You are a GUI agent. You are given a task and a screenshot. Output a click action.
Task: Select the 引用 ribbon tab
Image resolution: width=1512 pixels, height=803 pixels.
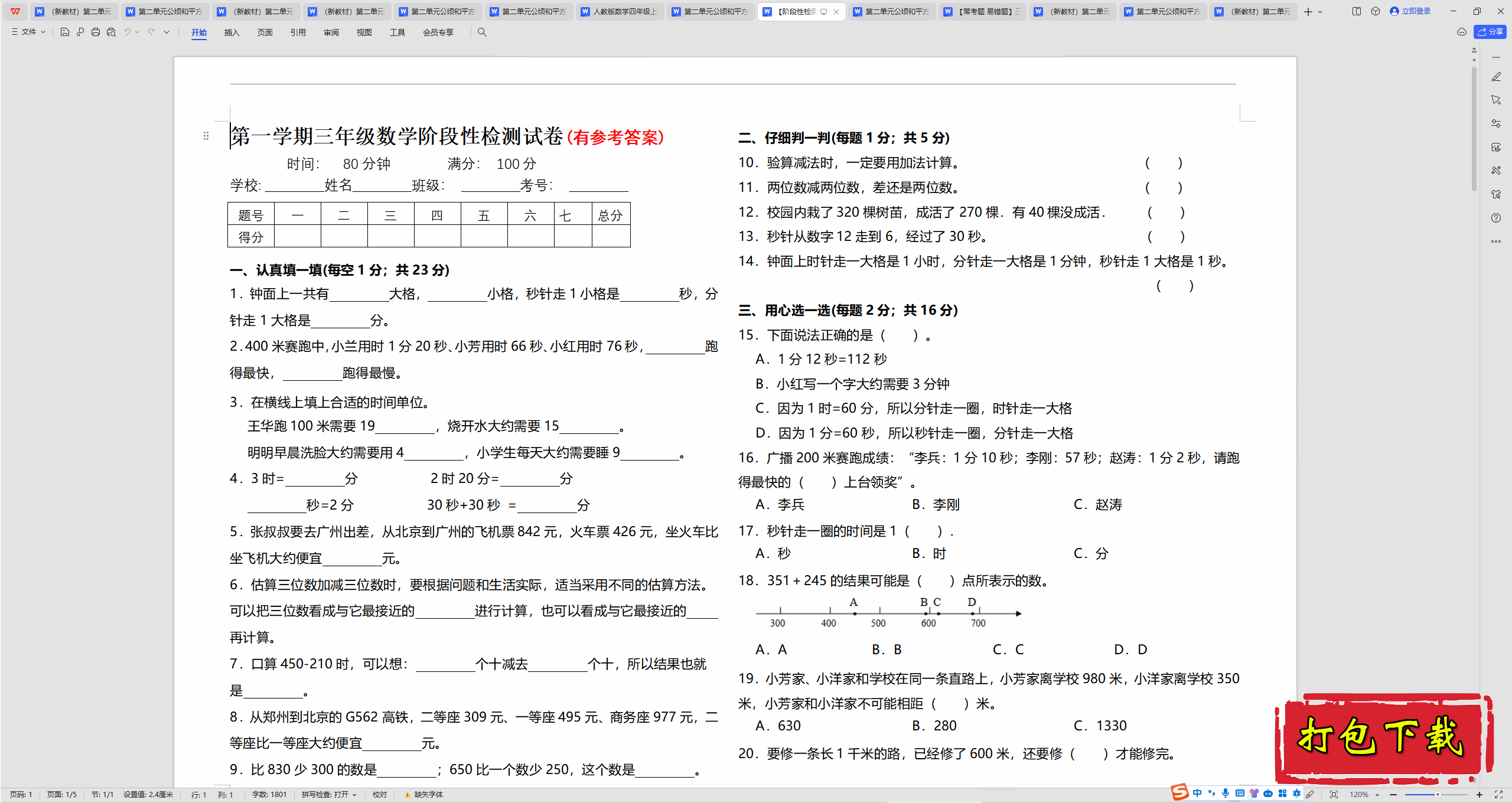(x=298, y=32)
